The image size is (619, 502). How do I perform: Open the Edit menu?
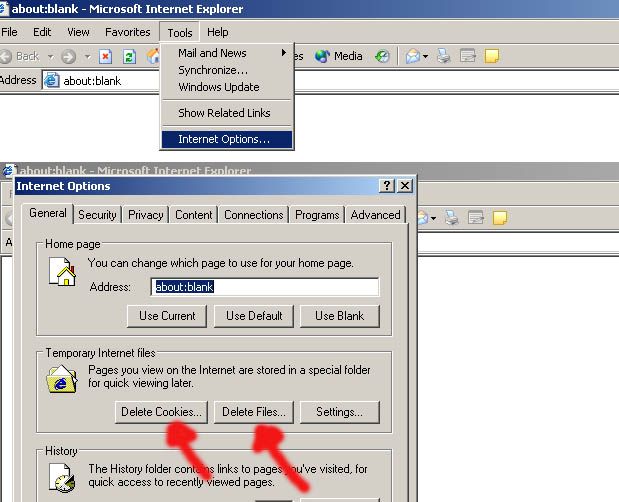pyautogui.click(x=42, y=32)
